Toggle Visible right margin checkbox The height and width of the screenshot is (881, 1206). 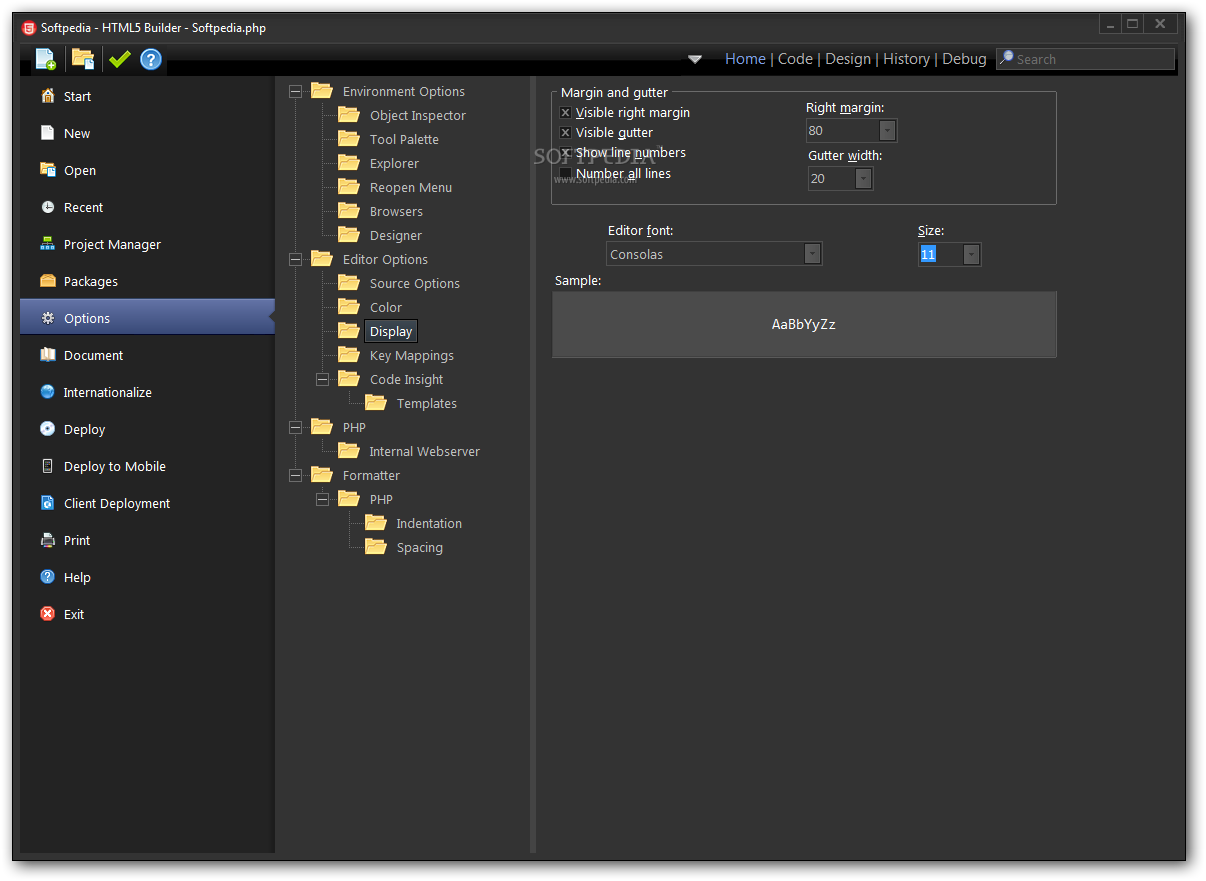565,113
